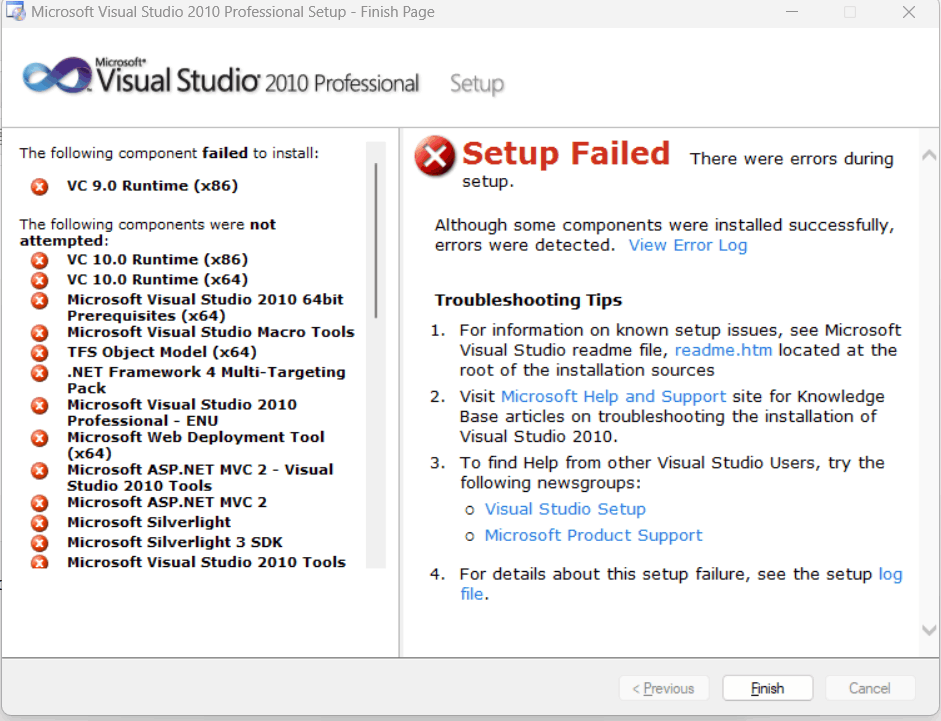This screenshot has width=941, height=721.
Task: Open the Microsoft Product Support newsgroup link
Action: [593, 535]
